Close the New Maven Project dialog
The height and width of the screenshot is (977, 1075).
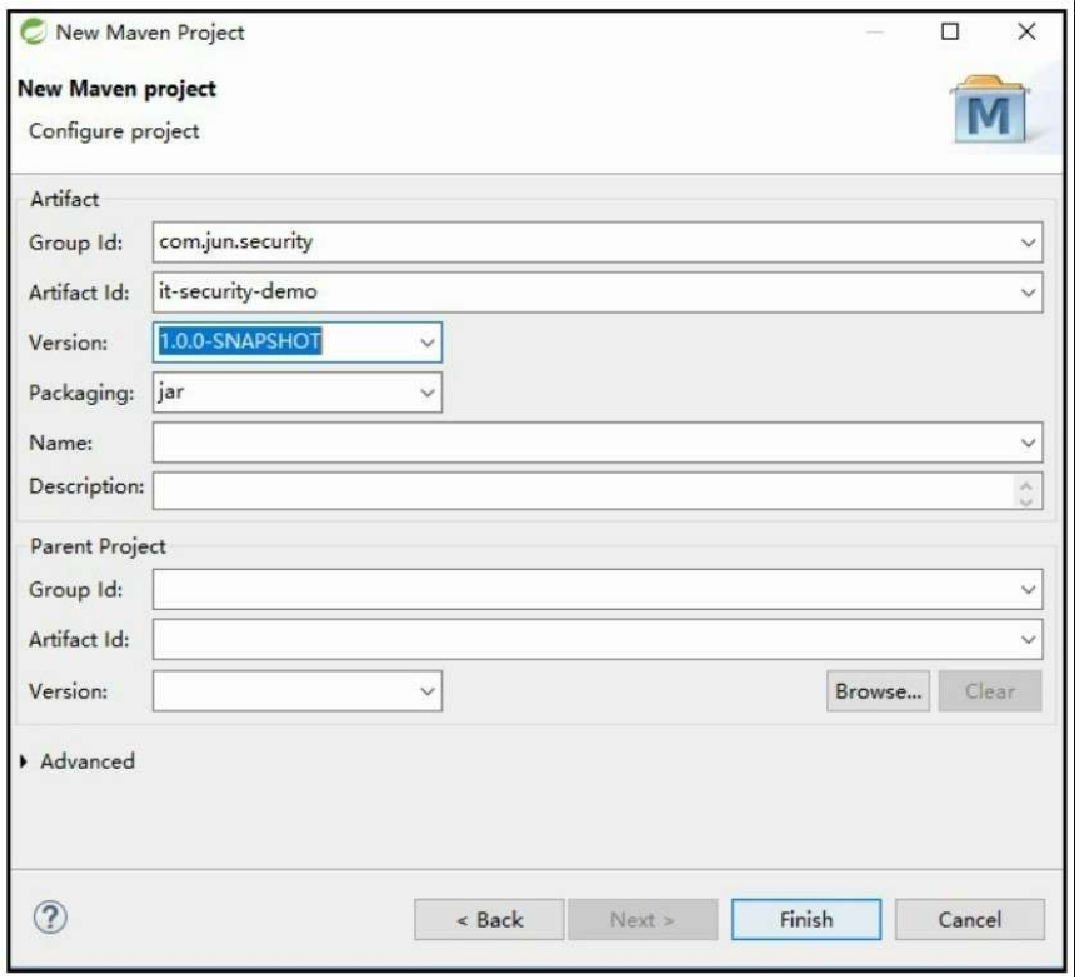click(x=1026, y=32)
